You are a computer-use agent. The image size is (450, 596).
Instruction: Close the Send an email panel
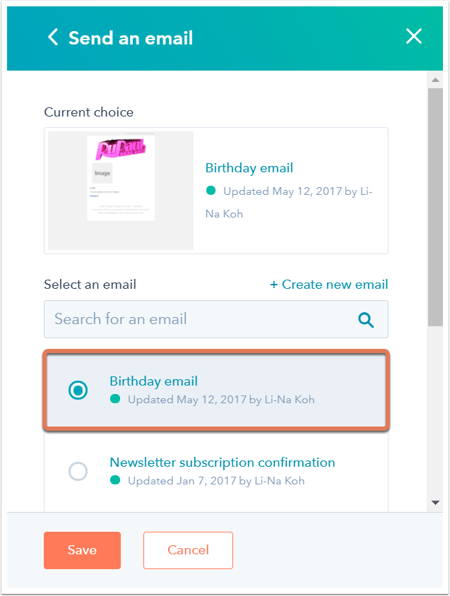414,36
